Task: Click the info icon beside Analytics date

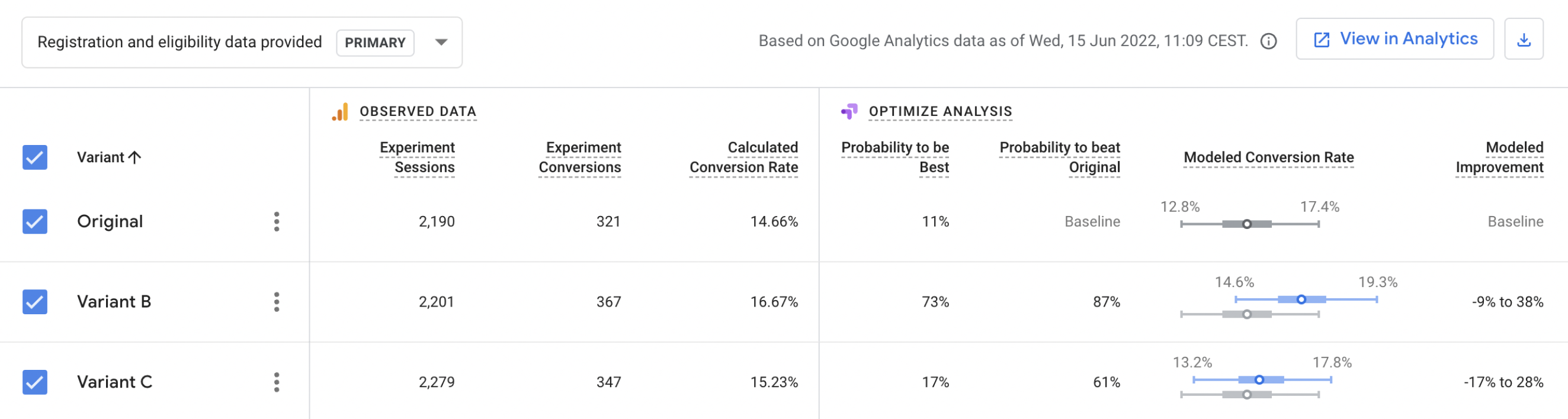Action: [1268, 41]
